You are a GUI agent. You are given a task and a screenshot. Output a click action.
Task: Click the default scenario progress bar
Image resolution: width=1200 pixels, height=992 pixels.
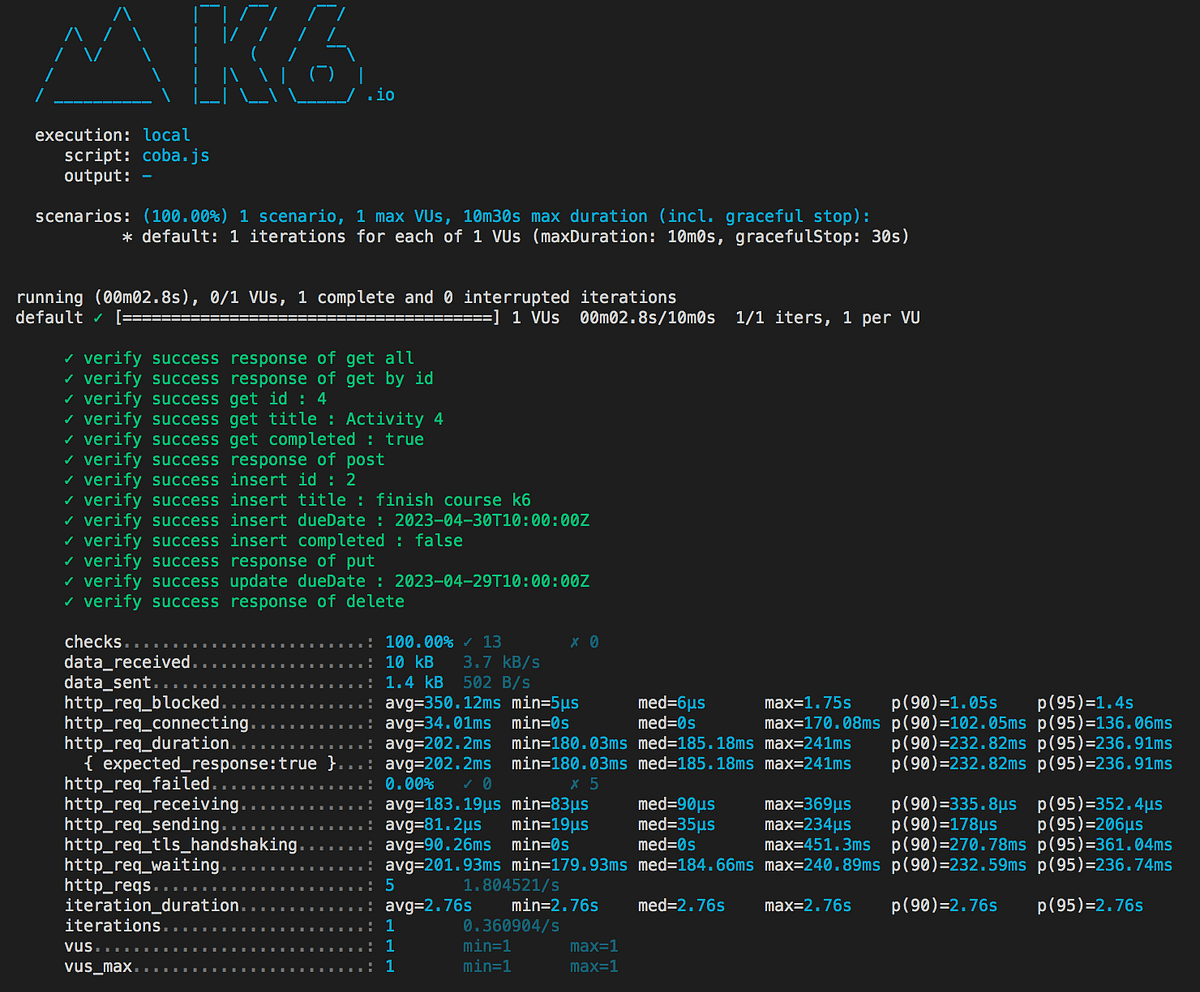pos(308,318)
